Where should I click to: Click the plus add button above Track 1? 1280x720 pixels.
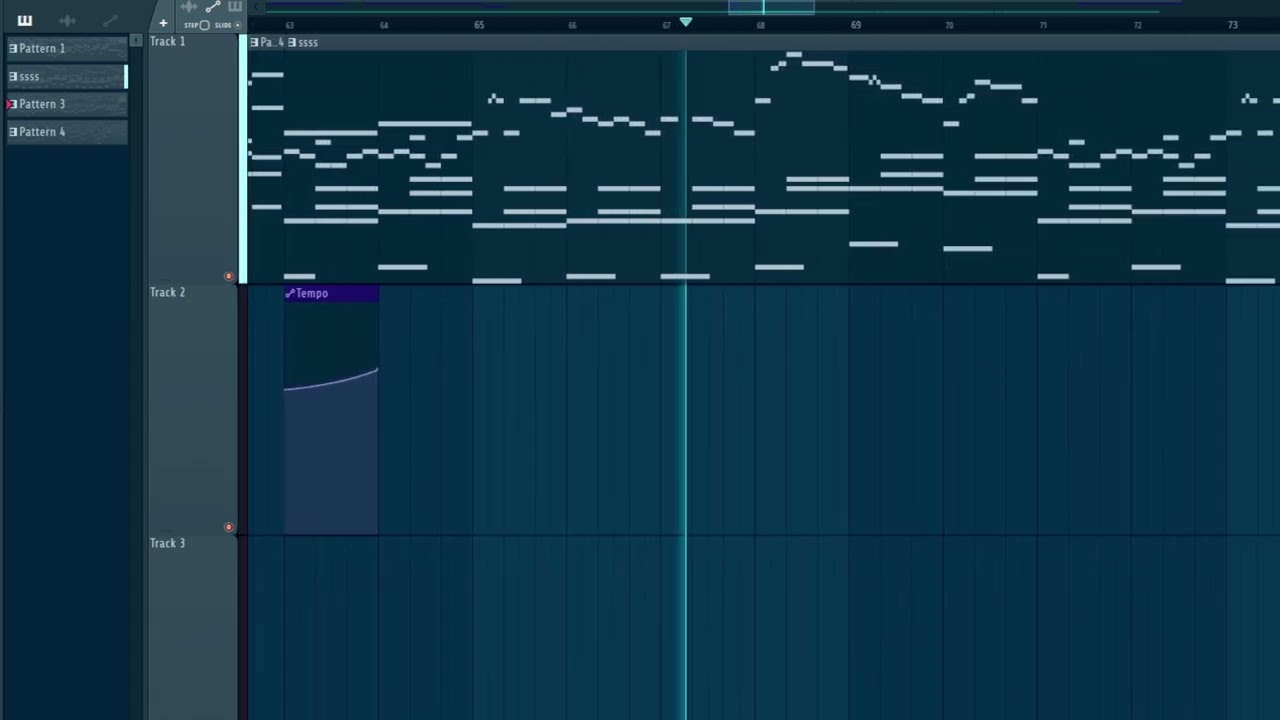(163, 23)
